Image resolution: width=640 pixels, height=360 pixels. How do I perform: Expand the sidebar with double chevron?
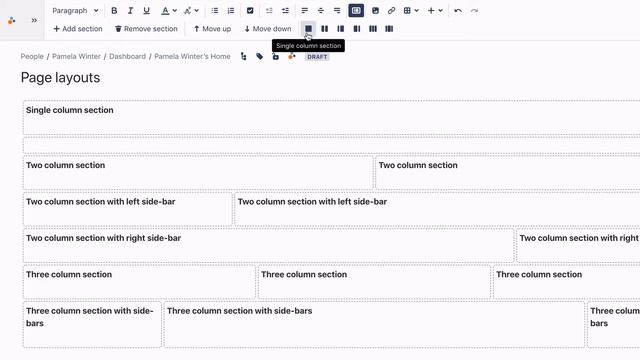(34, 20)
